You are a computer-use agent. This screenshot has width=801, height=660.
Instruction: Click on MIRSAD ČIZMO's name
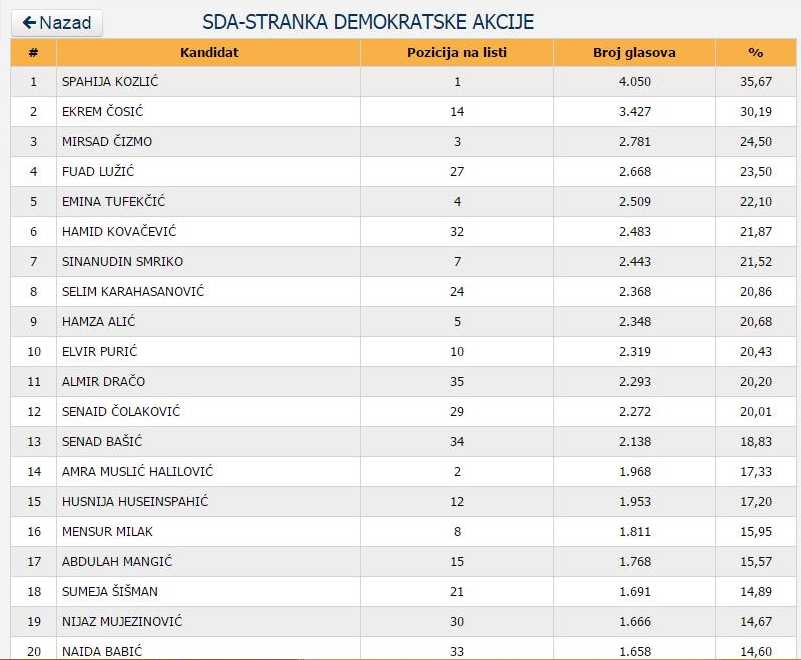[107, 142]
